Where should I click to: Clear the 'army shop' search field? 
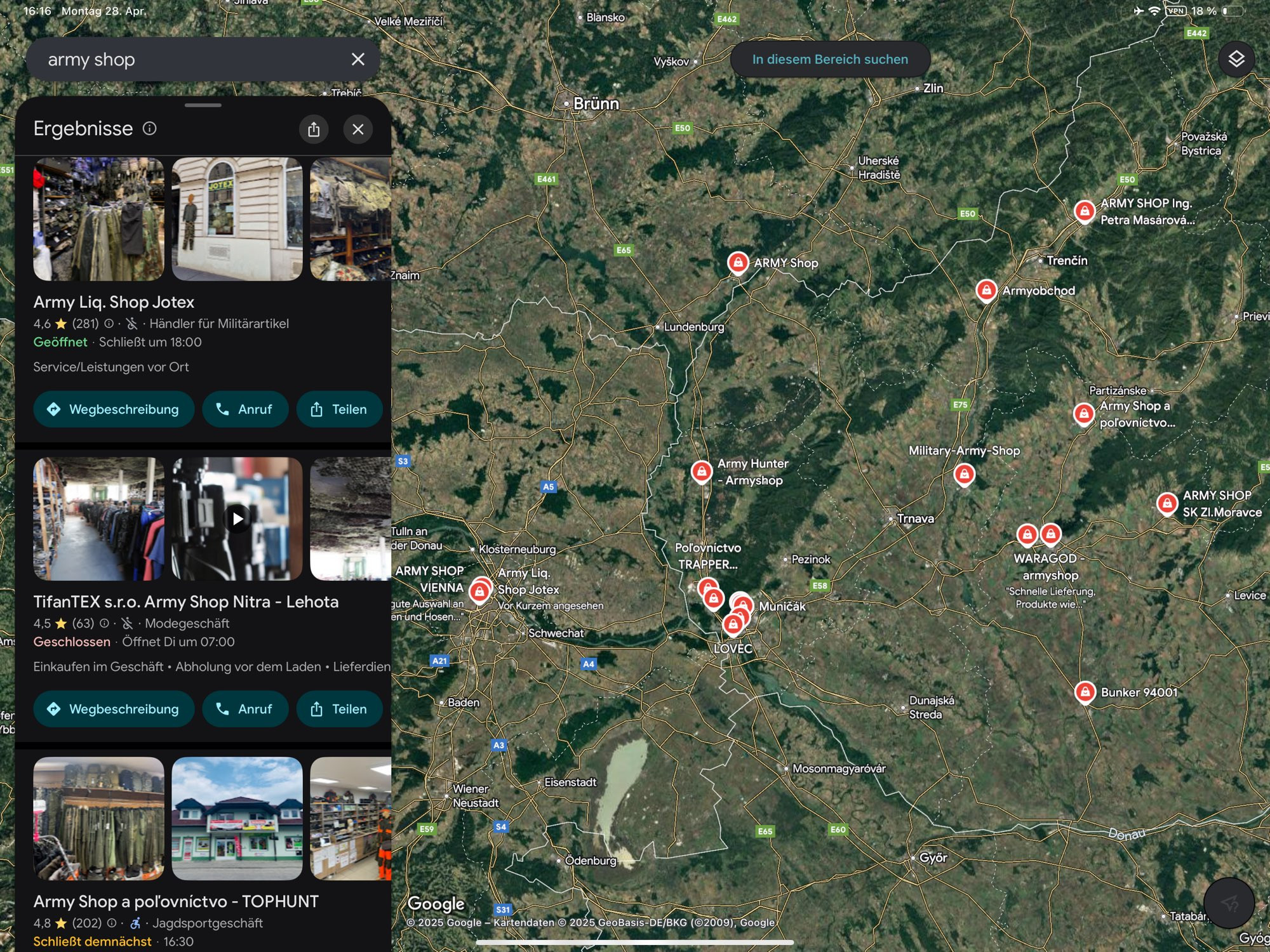click(x=358, y=59)
